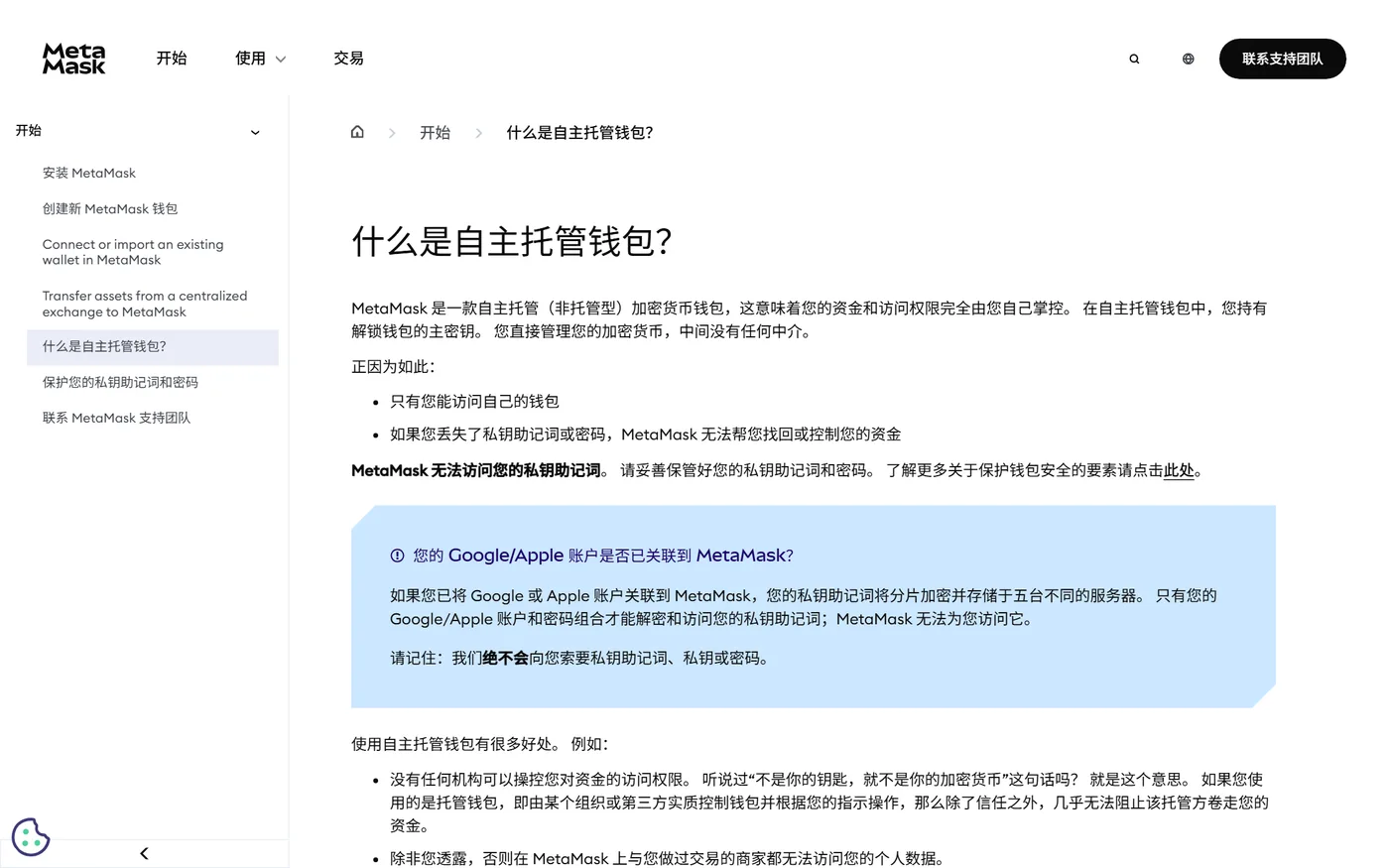Click the notice title 您的 Google/Apple 账户是否已关联到 MetaMask?
The image size is (1389, 868).
click(x=603, y=556)
